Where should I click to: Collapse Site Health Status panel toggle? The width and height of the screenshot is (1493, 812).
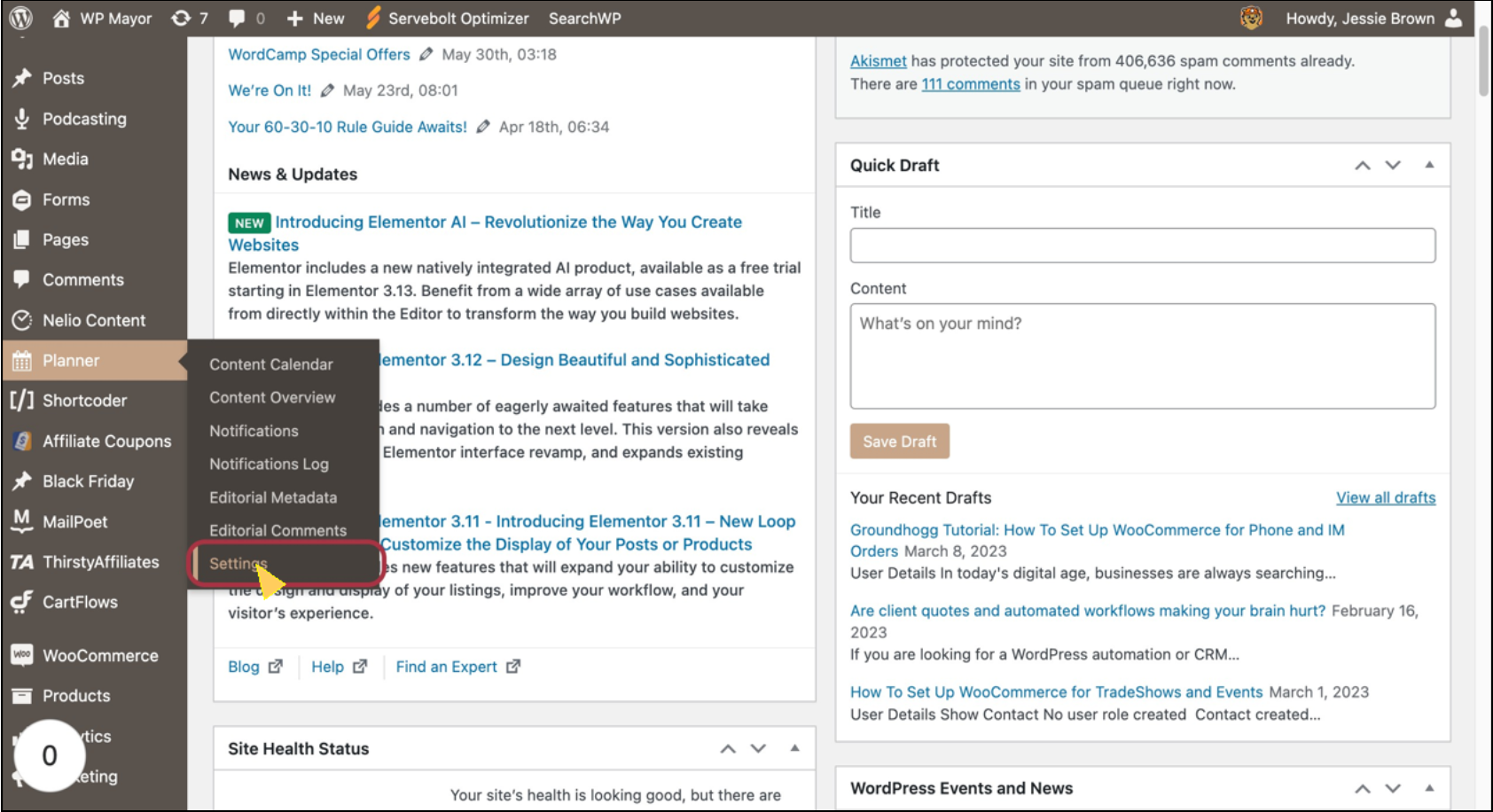click(x=794, y=748)
